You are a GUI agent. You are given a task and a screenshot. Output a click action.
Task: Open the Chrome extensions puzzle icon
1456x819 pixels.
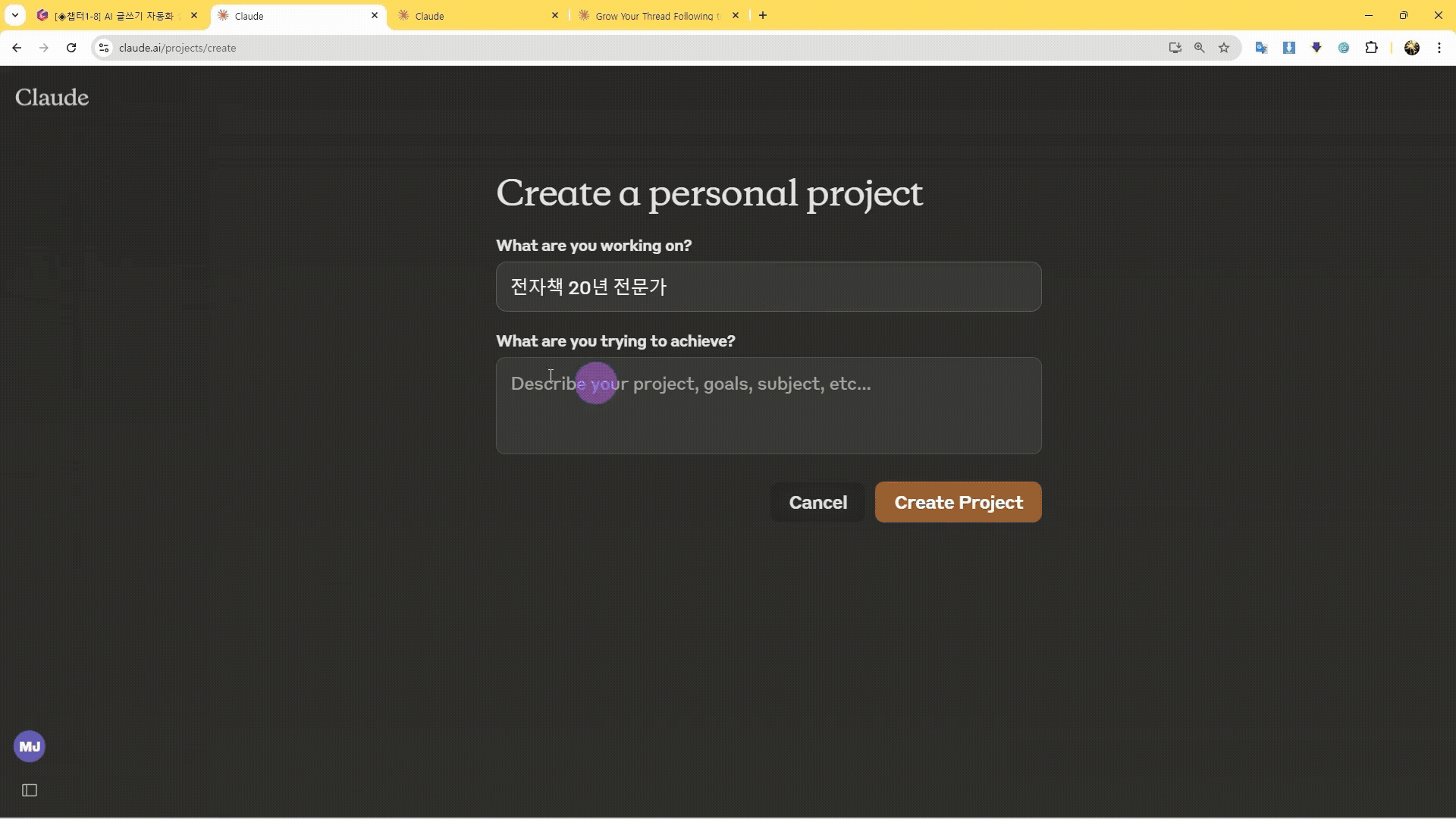pos(1371,48)
